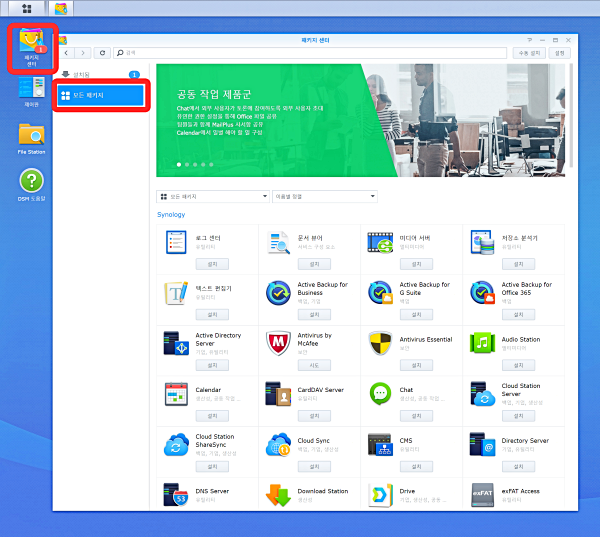Click the 로그 센터 package icon

click(176, 242)
